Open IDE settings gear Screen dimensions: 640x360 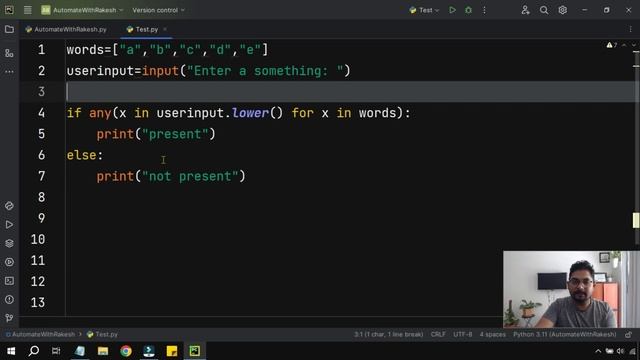pos(562,10)
